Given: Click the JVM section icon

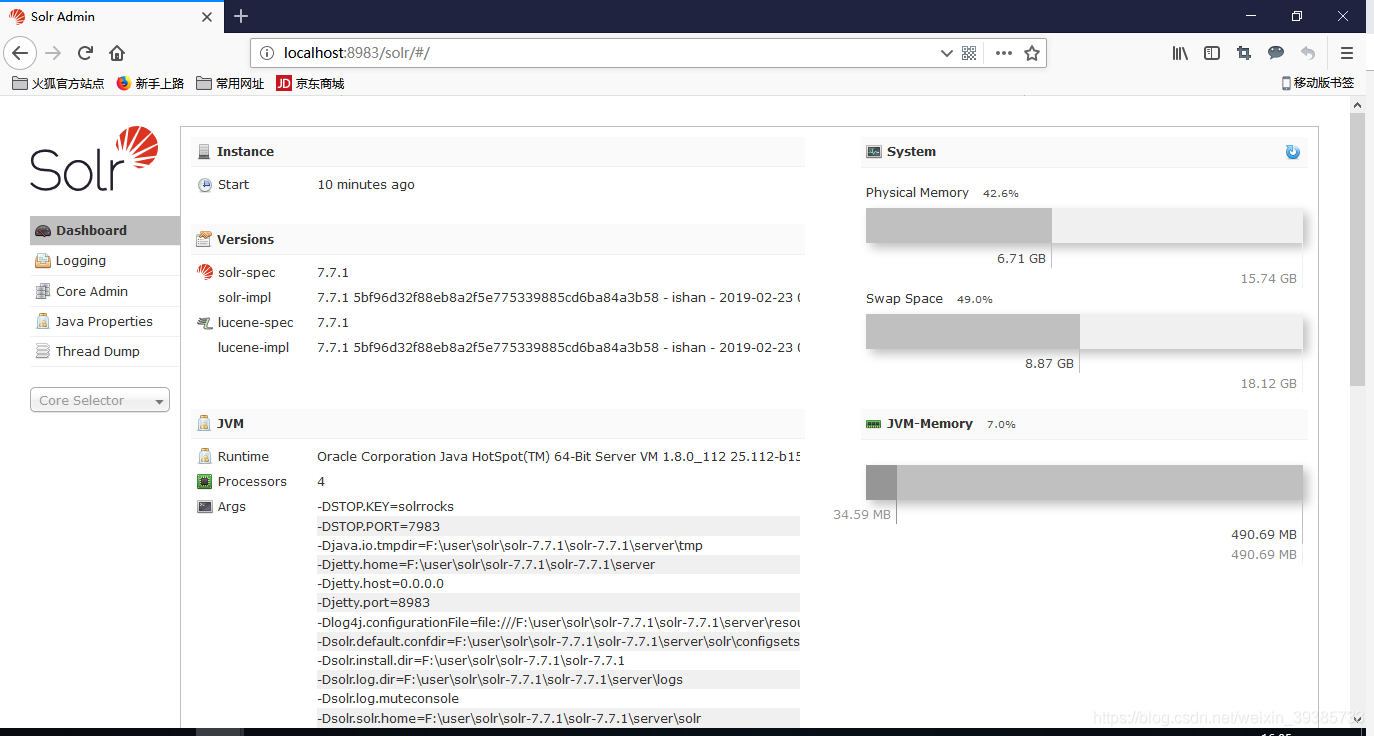Looking at the screenshot, I should (204, 424).
